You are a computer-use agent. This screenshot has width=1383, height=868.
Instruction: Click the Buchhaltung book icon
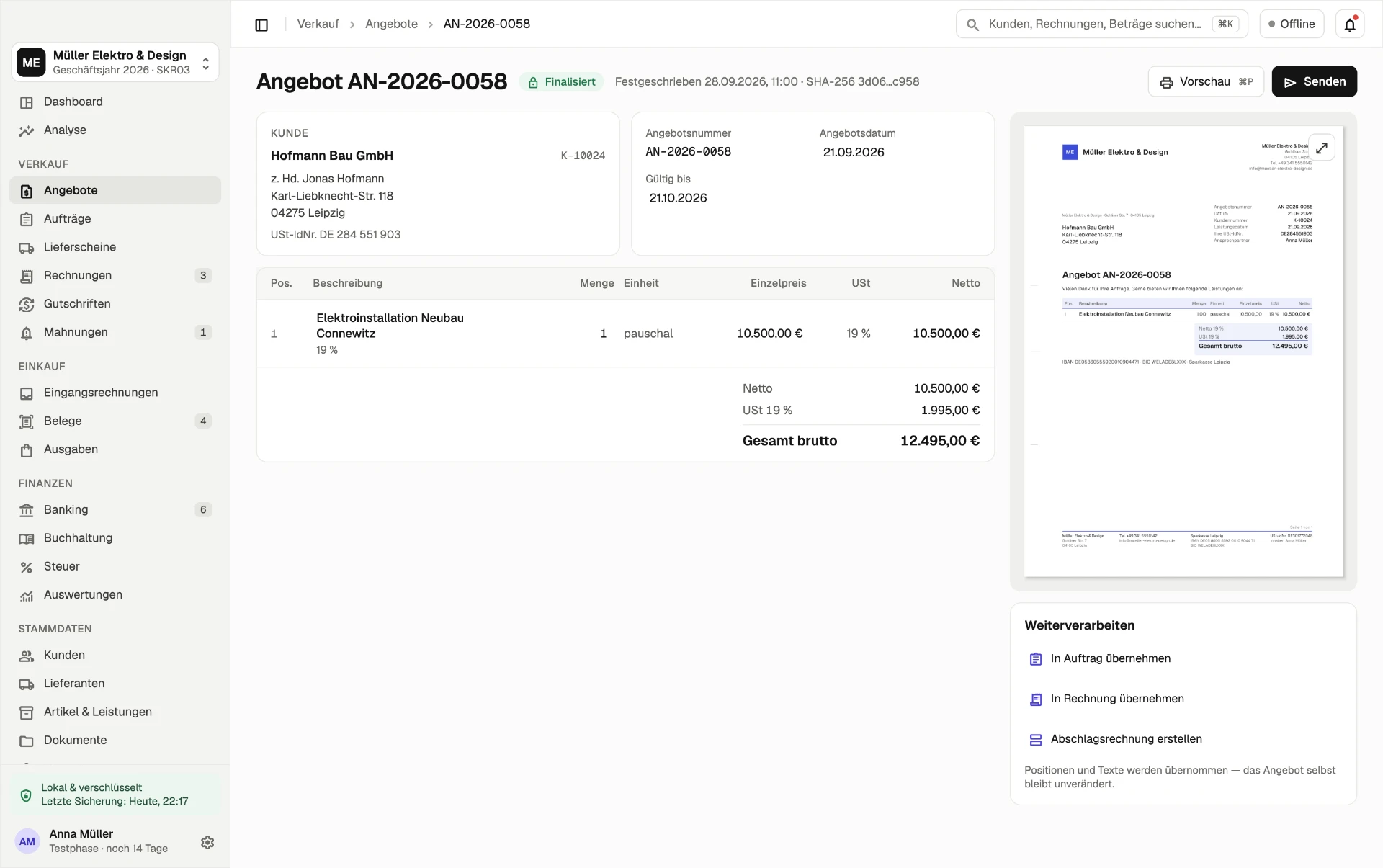[27, 539]
